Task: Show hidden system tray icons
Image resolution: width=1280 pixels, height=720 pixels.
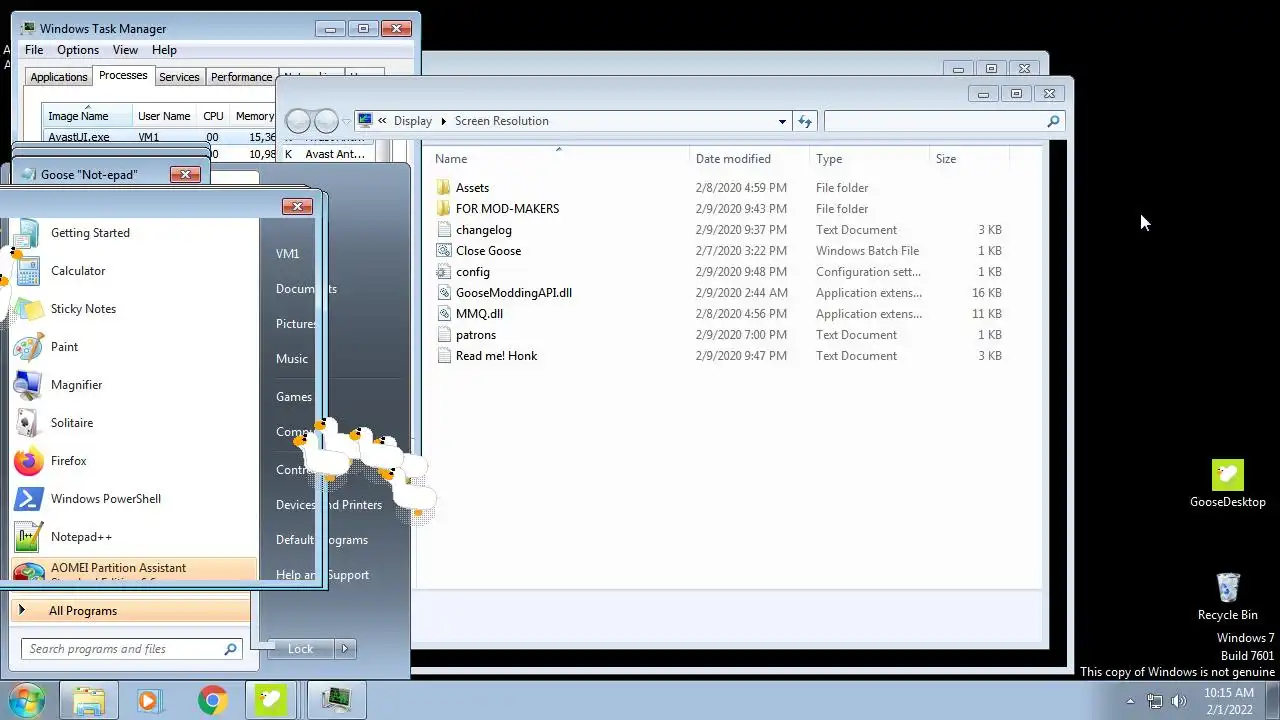Action: pos(1130,701)
